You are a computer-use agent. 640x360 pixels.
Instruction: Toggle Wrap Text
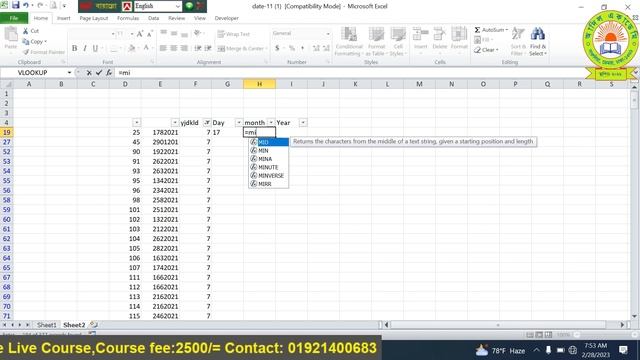click(233, 34)
